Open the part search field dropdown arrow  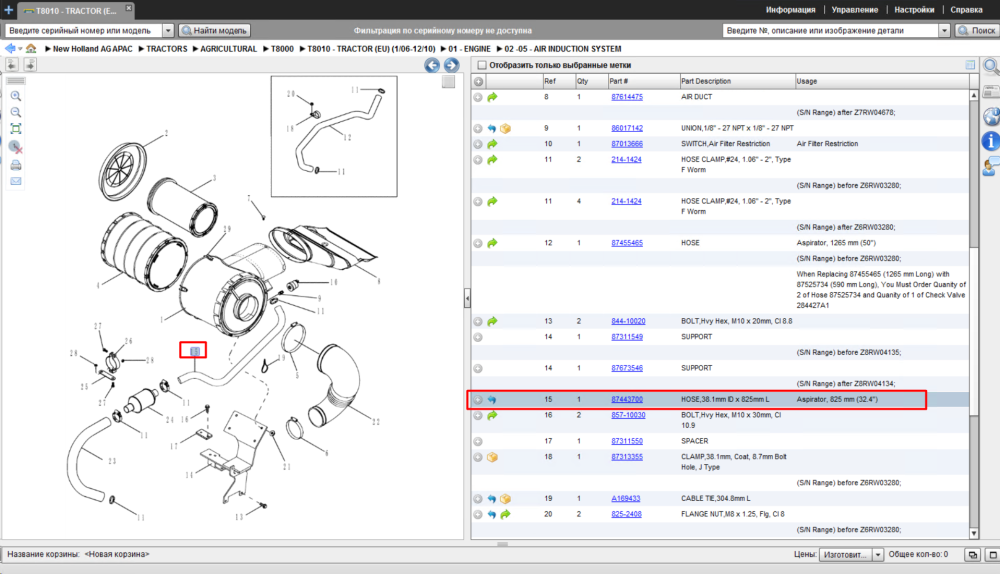tap(945, 31)
